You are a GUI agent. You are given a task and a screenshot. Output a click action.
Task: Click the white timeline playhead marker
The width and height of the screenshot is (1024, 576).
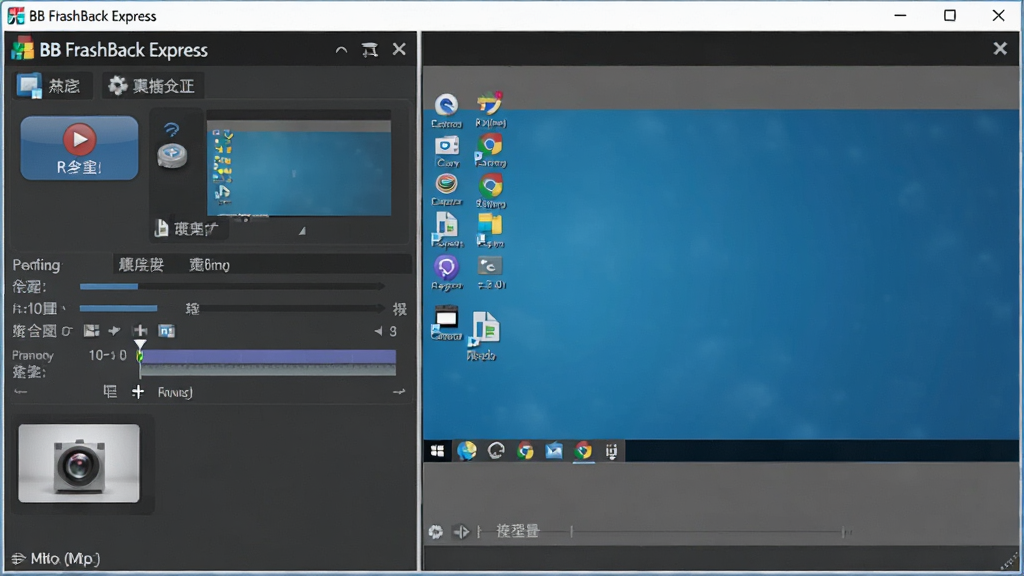tap(140, 345)
